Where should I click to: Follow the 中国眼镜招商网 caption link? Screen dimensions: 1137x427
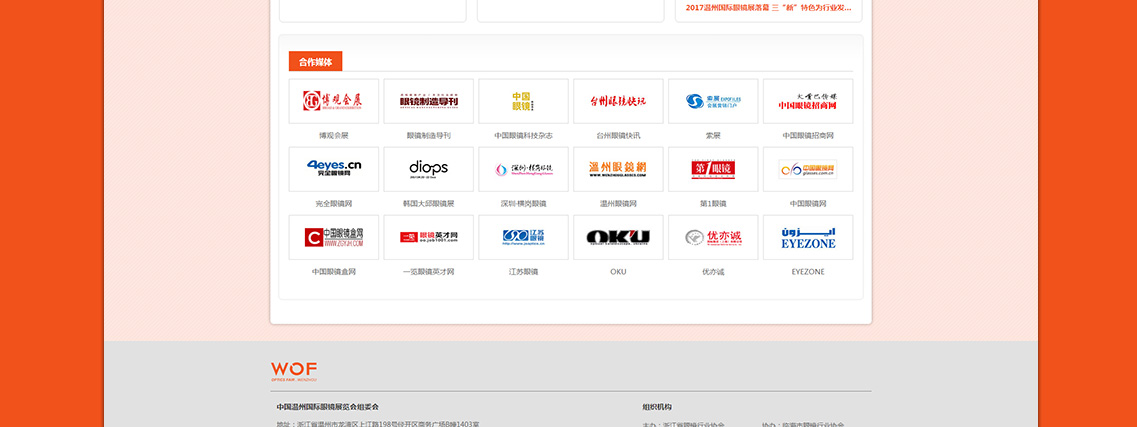pyautogui.click(x=809, y=136)
